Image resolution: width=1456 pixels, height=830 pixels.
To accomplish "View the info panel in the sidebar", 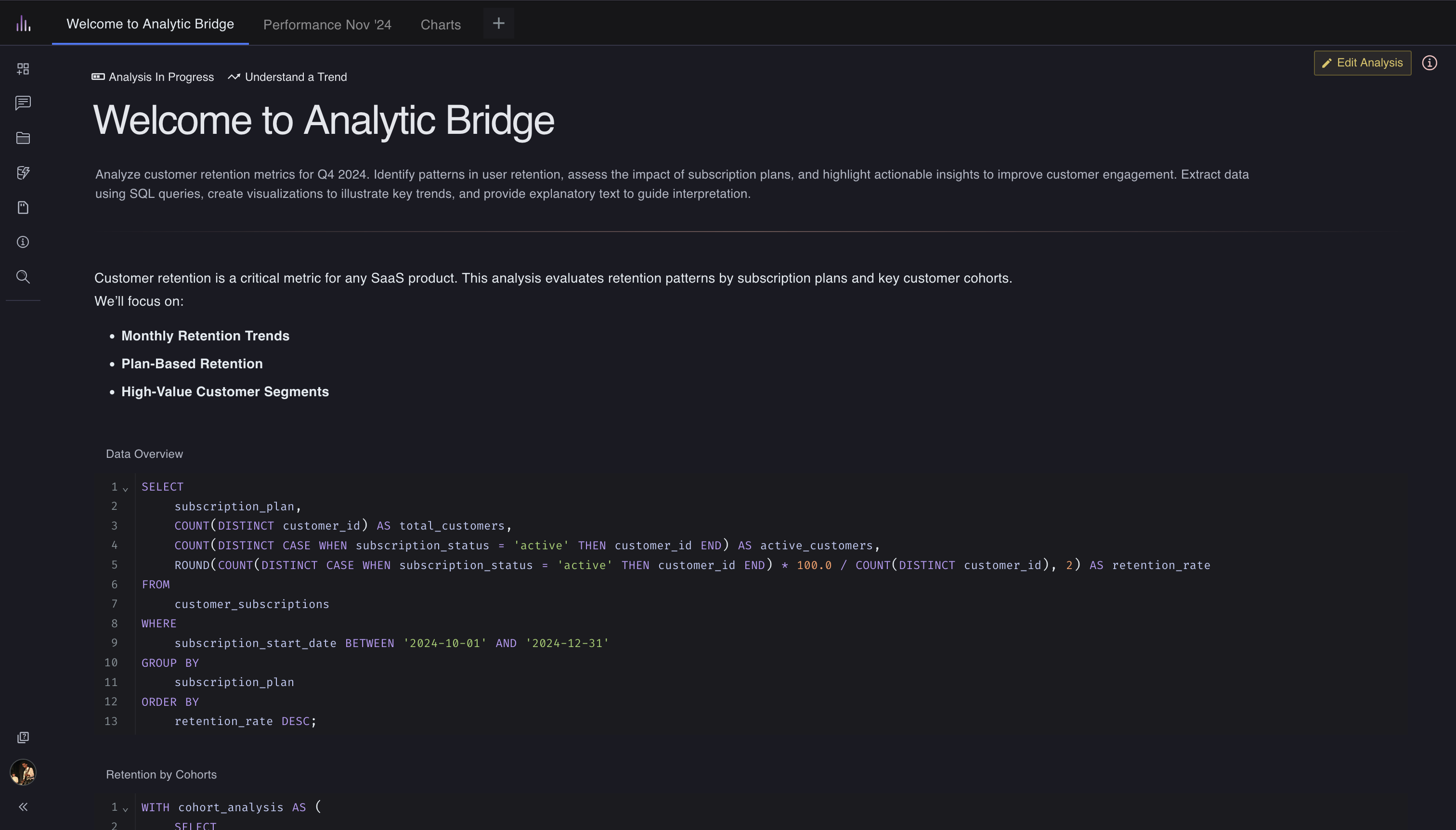I will (x=23, y=242).
